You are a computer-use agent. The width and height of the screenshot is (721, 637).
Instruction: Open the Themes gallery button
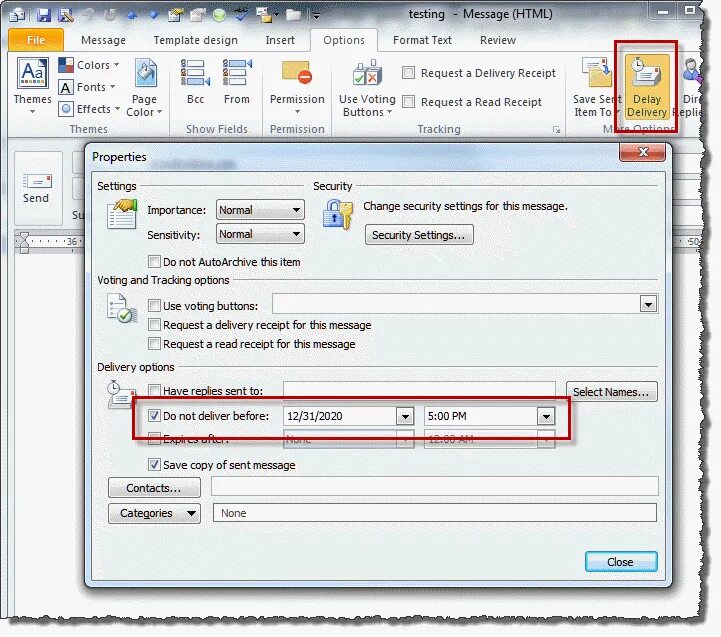coord(32,86)
